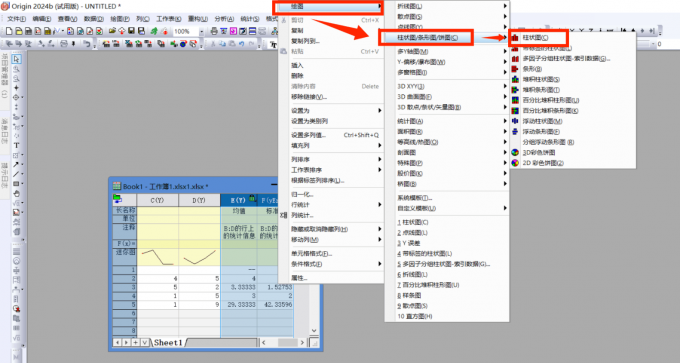Open the 统计(S) menu
This screenshot has width=680, height=363.
point(250,19)
